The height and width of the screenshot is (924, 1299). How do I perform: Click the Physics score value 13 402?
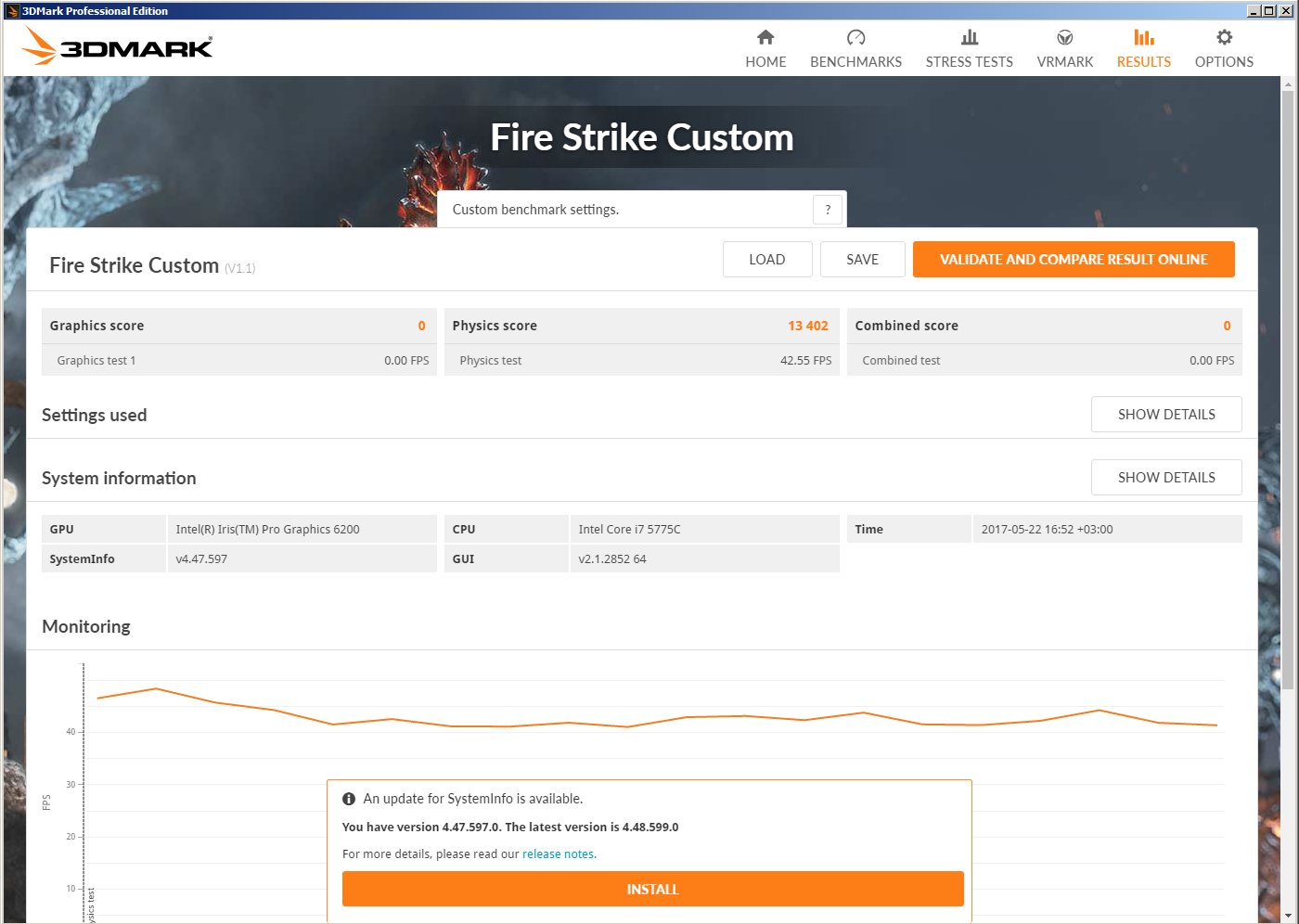[808, 326]
